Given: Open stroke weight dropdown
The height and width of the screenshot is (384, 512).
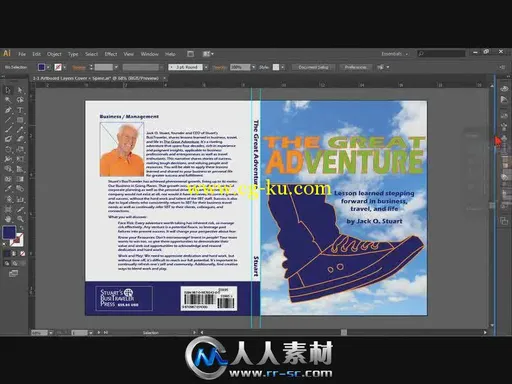Looking at the screenshot, I should point(116,67).
